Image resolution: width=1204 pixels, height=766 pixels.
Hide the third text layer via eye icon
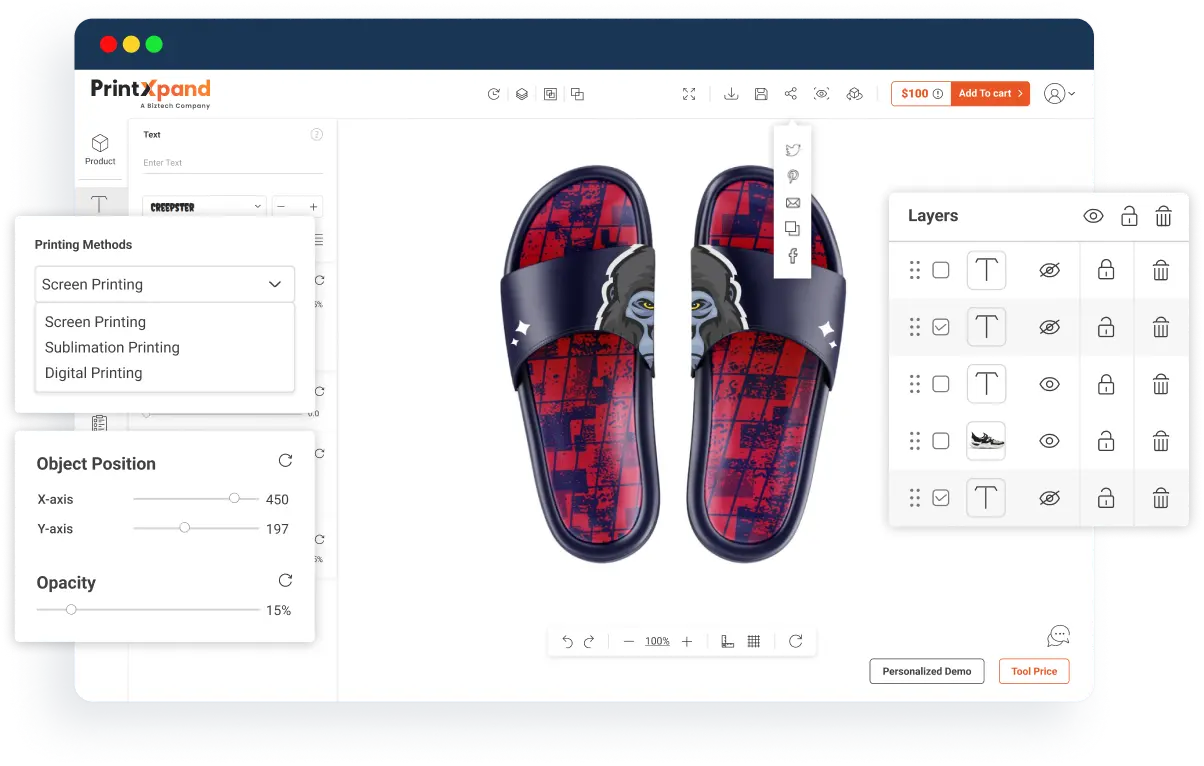[1049, 384]
